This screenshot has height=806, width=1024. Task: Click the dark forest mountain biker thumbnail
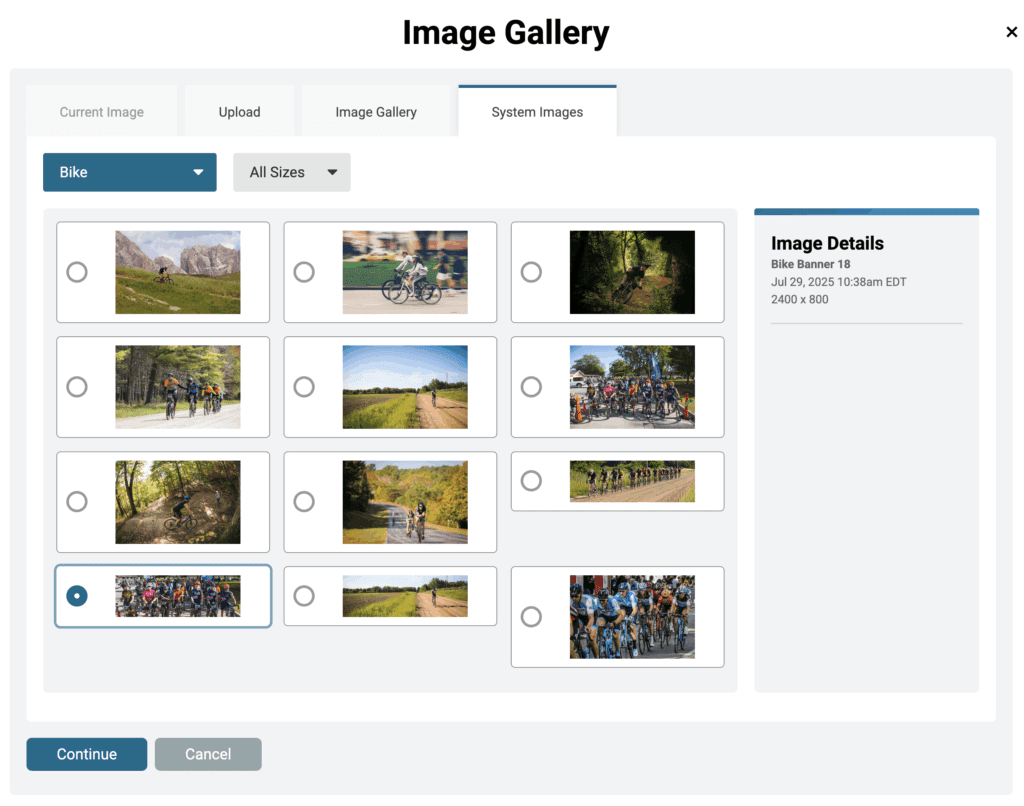(632, 272)
